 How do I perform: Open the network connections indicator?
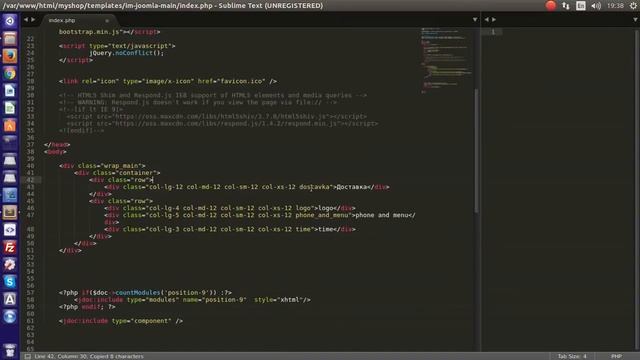coord(566,5)
